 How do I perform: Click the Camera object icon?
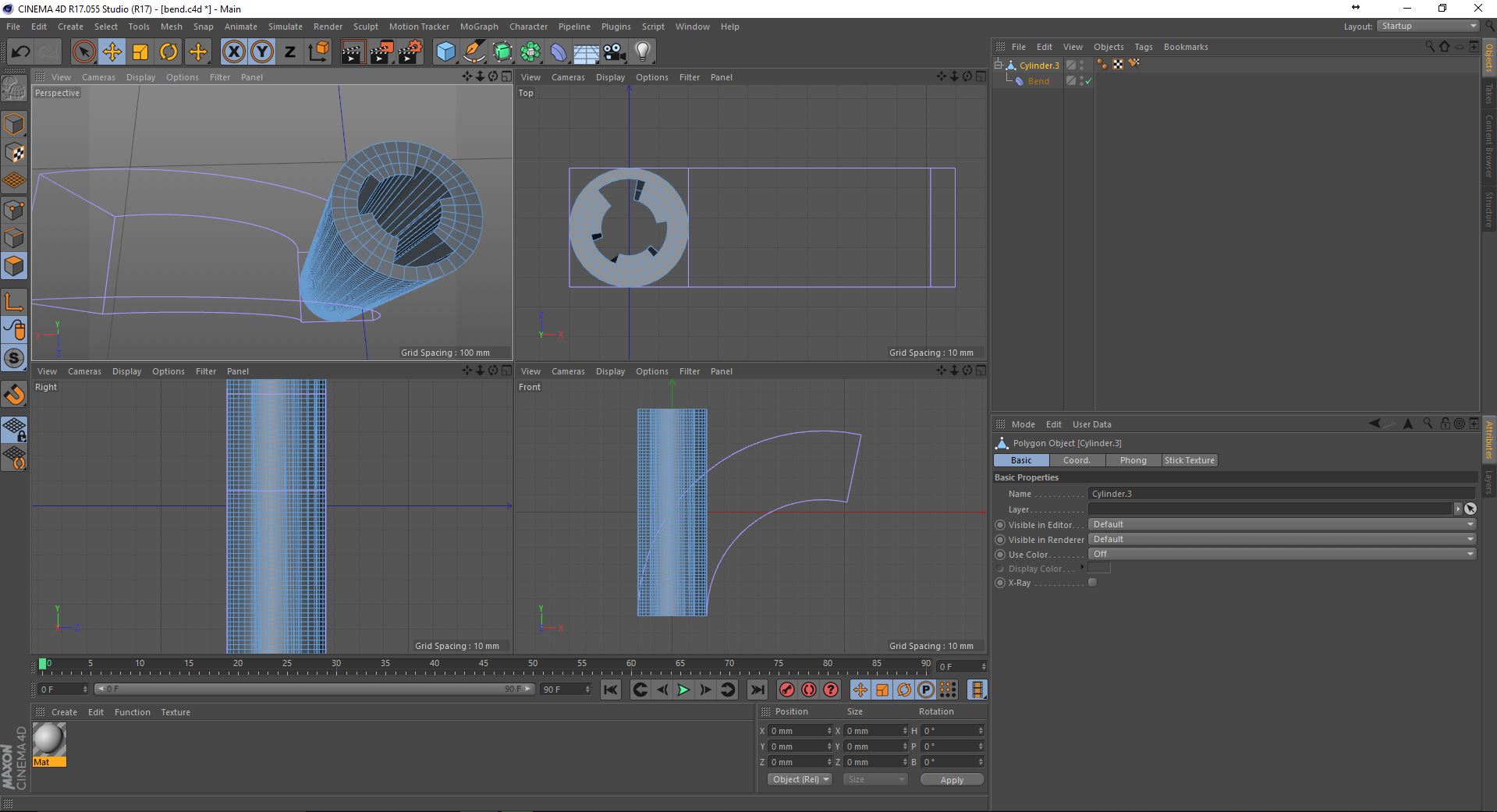pos(615,52)
